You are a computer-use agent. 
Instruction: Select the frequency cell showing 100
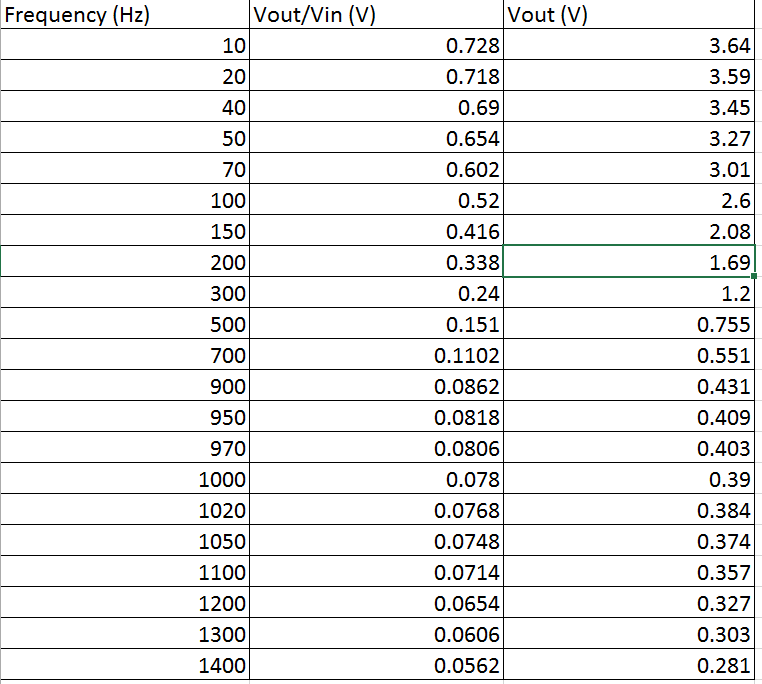pyautogui.click(x=124, y=200)
